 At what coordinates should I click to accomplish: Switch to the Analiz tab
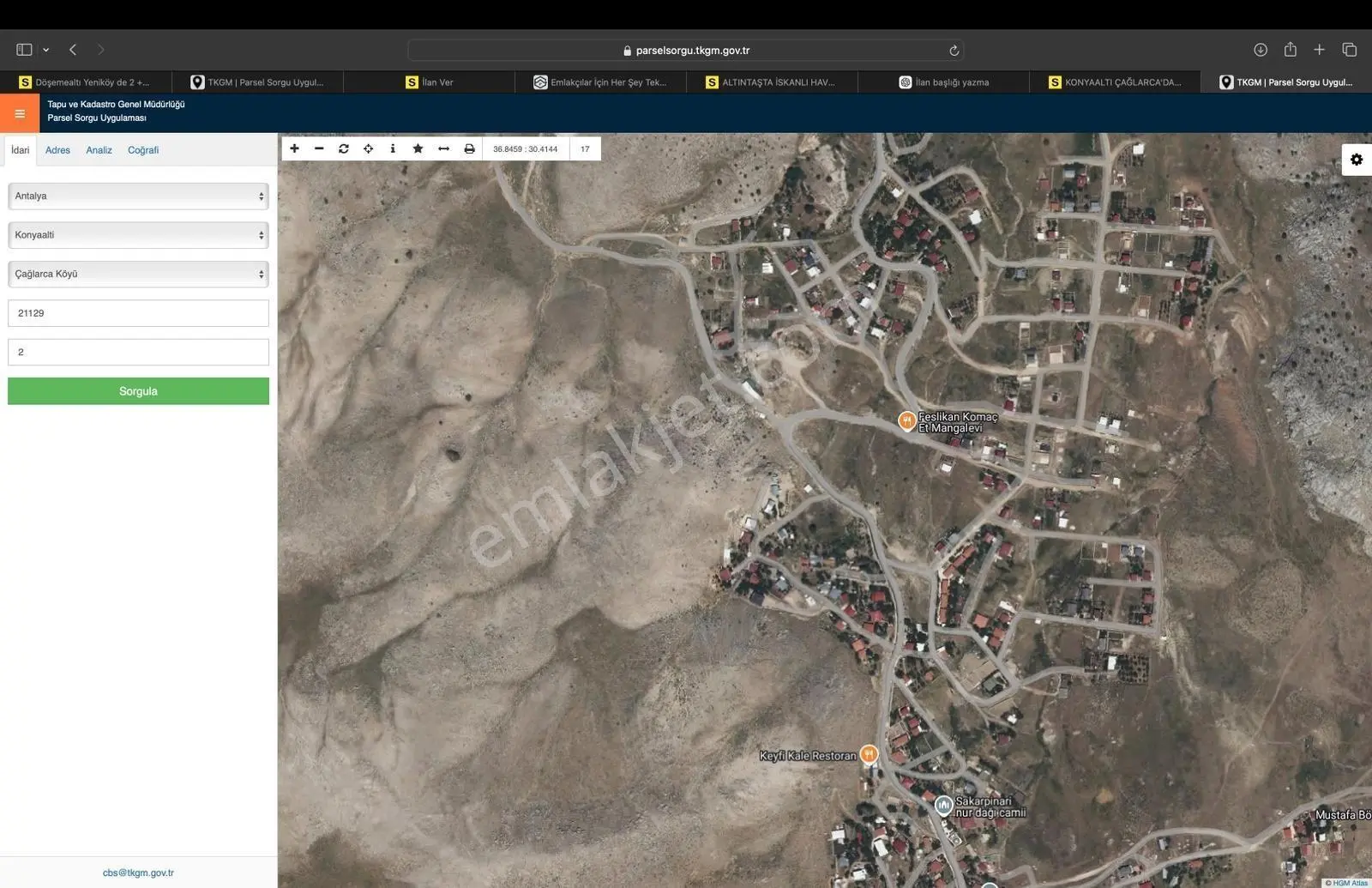99,150
